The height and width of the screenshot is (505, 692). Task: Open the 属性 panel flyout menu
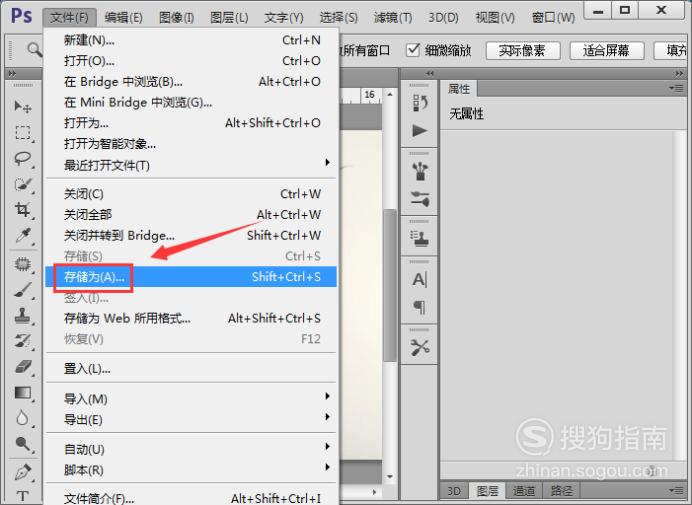(x=676, y=89)
